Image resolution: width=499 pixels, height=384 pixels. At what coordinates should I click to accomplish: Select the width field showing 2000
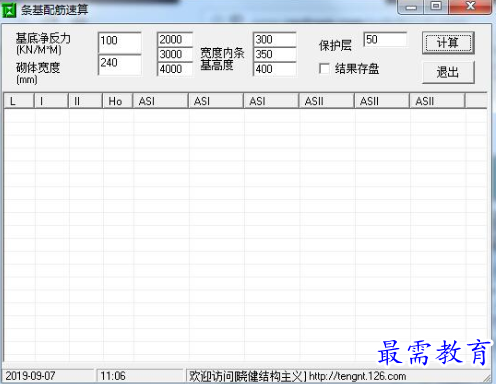point(175,40)
